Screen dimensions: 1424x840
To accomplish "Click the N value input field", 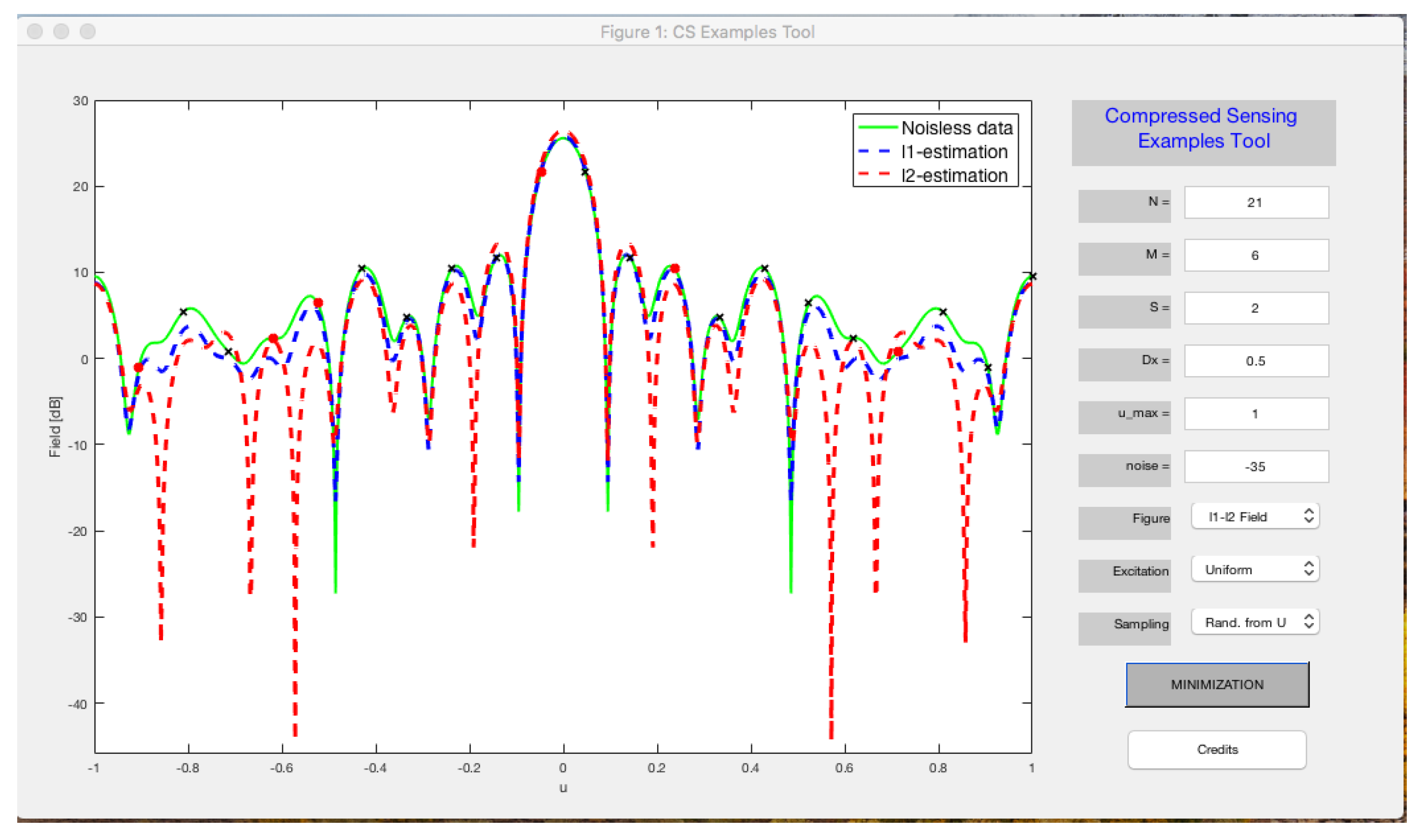I will coord(1256,202).
